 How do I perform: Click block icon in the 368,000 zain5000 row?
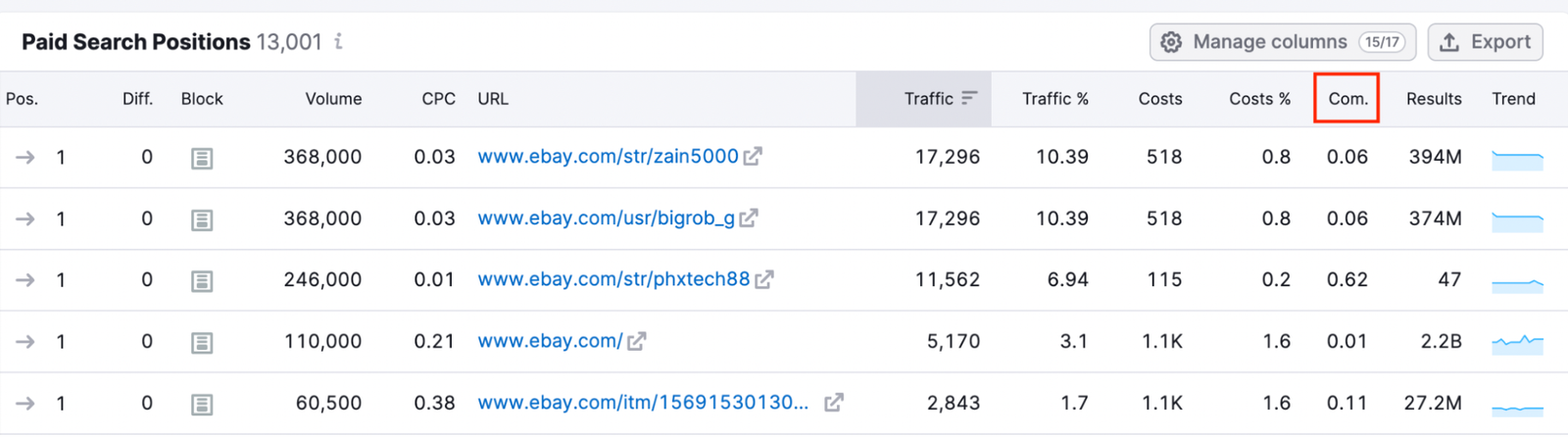pos(202,158)
